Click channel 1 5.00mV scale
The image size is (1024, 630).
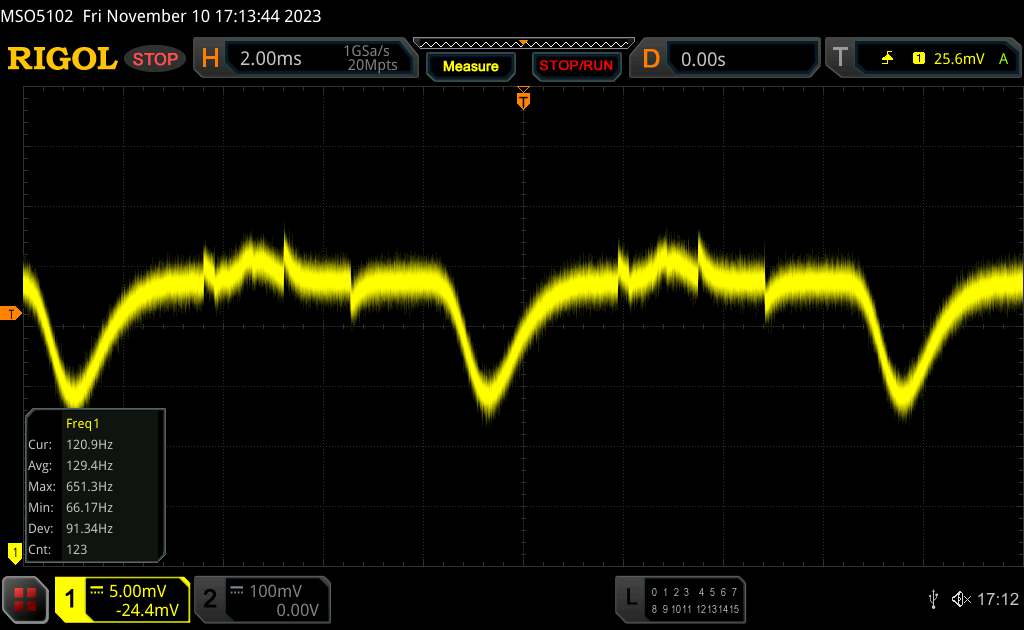137,591
